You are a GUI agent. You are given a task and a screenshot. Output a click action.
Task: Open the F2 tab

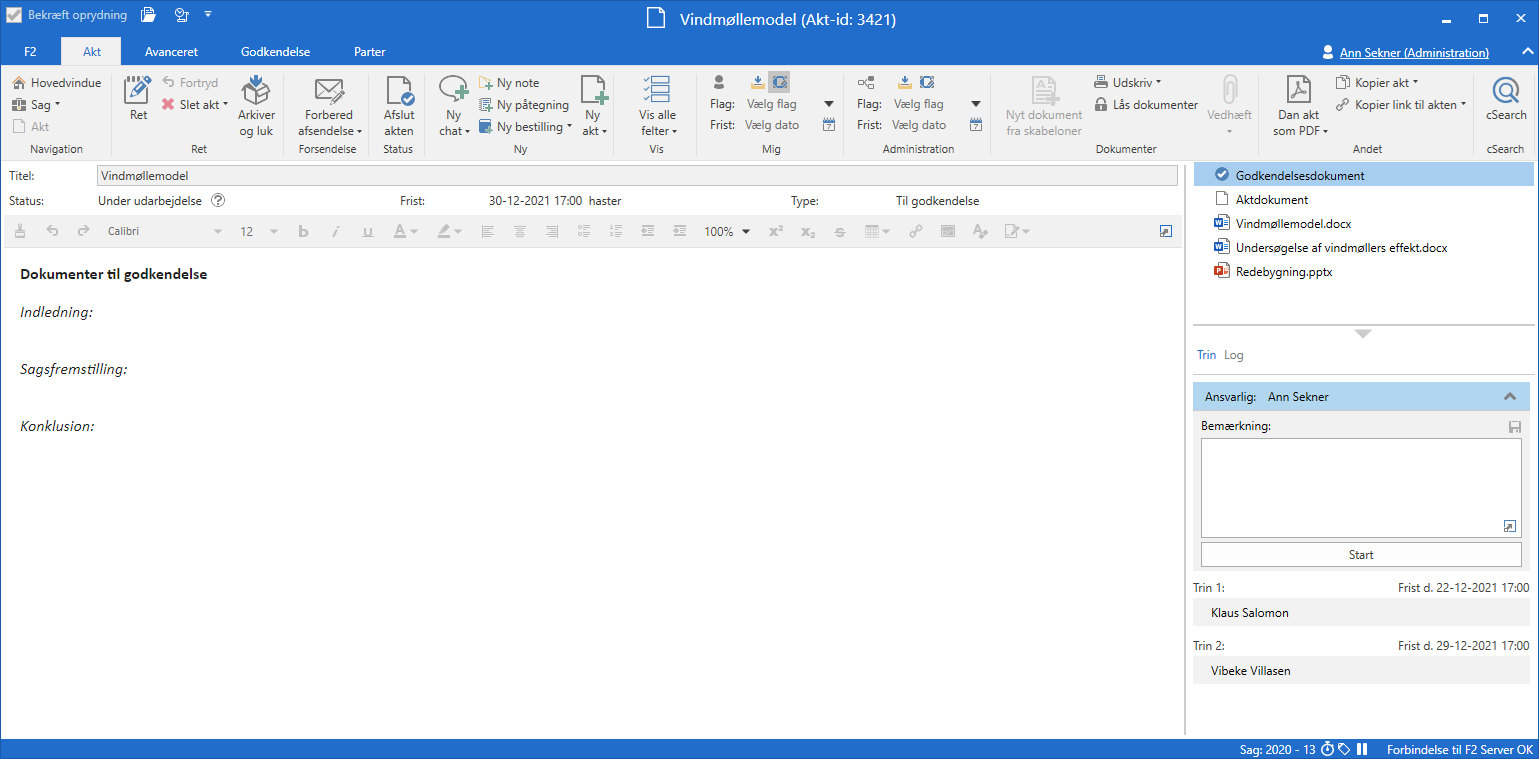(x=30, y=52)
